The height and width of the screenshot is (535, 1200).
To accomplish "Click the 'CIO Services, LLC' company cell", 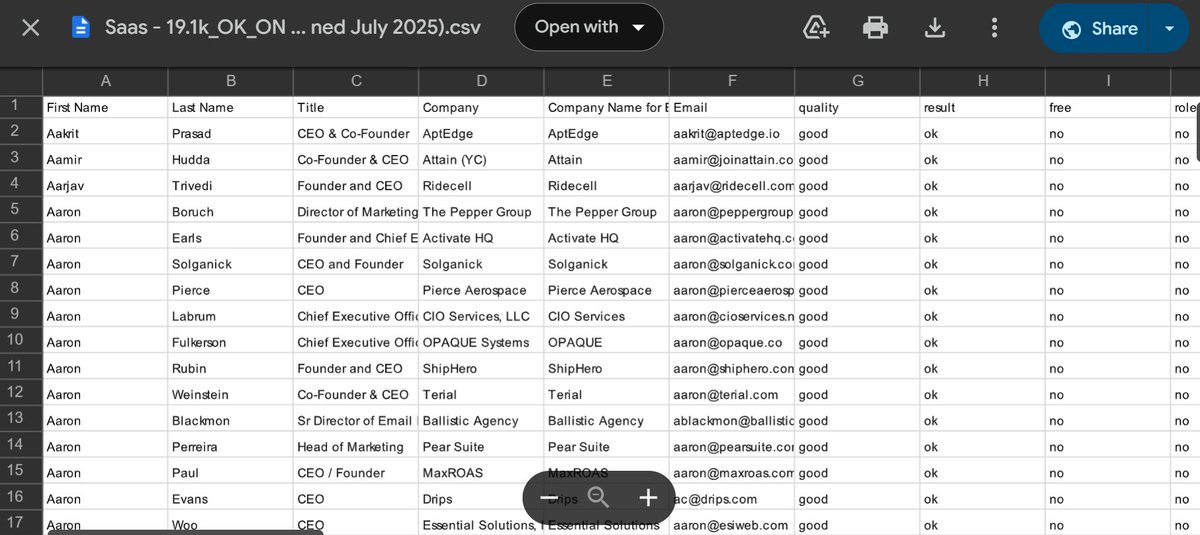I will 481,316.
